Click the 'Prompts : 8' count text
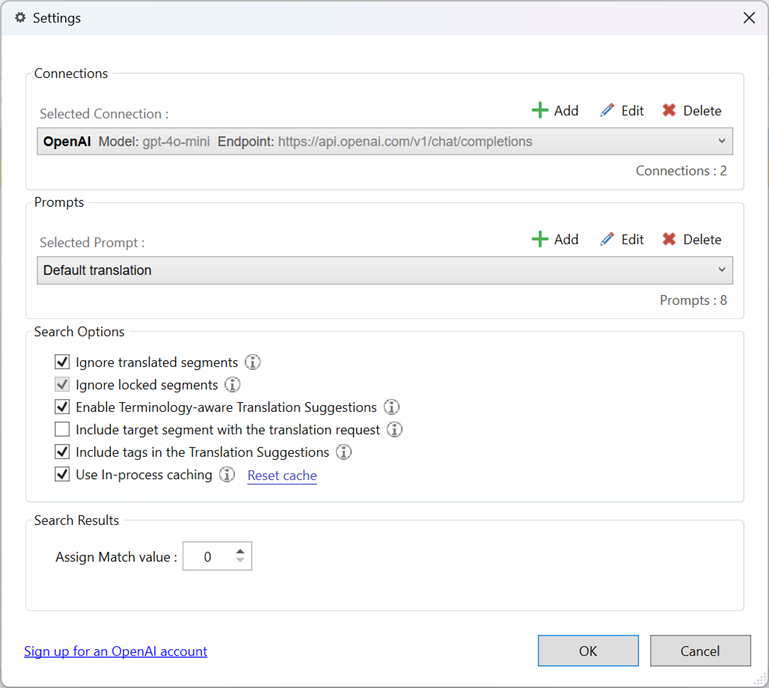 coord(693,300)
